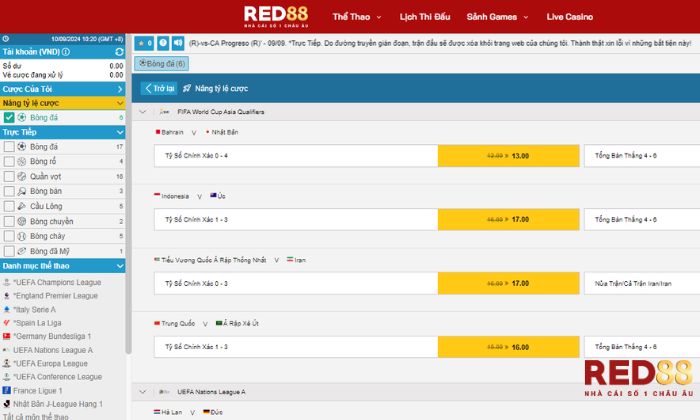Check the live Bóng đá checkbox
700x420 pixels.
tap(9, 146)
